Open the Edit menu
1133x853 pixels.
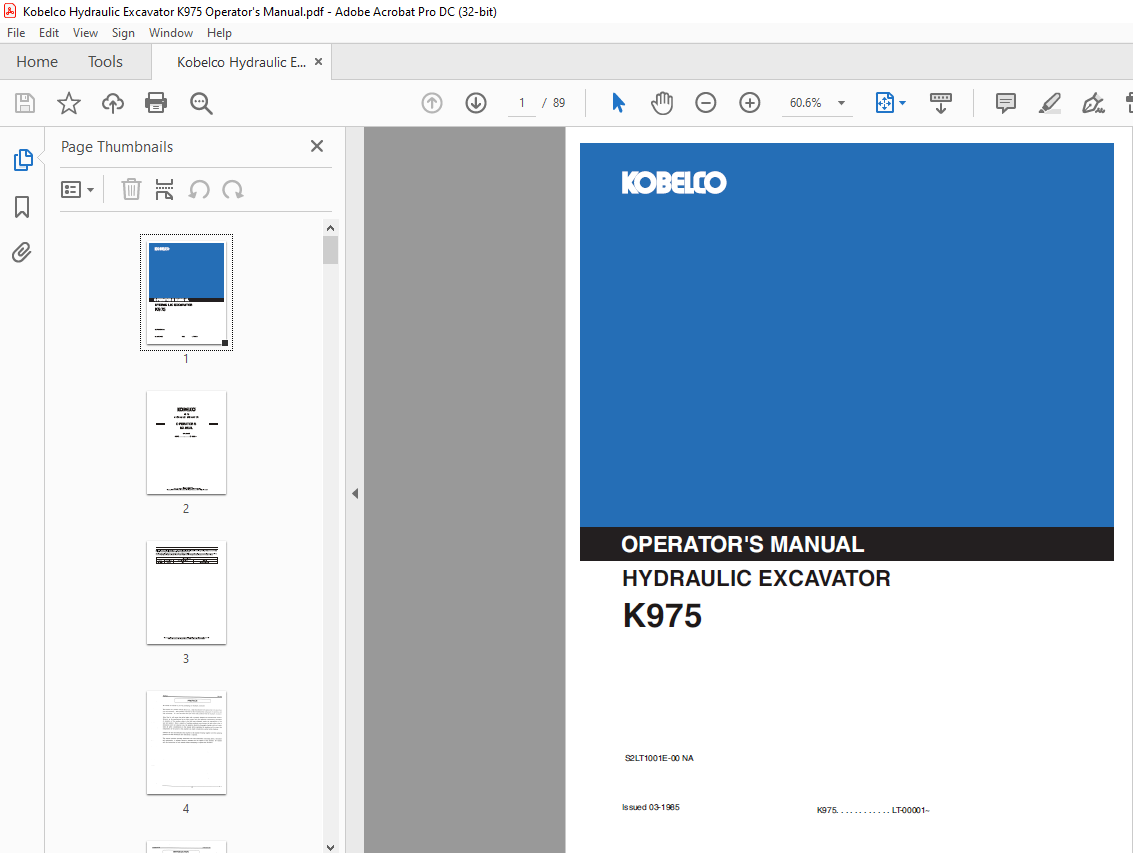pyautogui.click(x=48, y=33)
